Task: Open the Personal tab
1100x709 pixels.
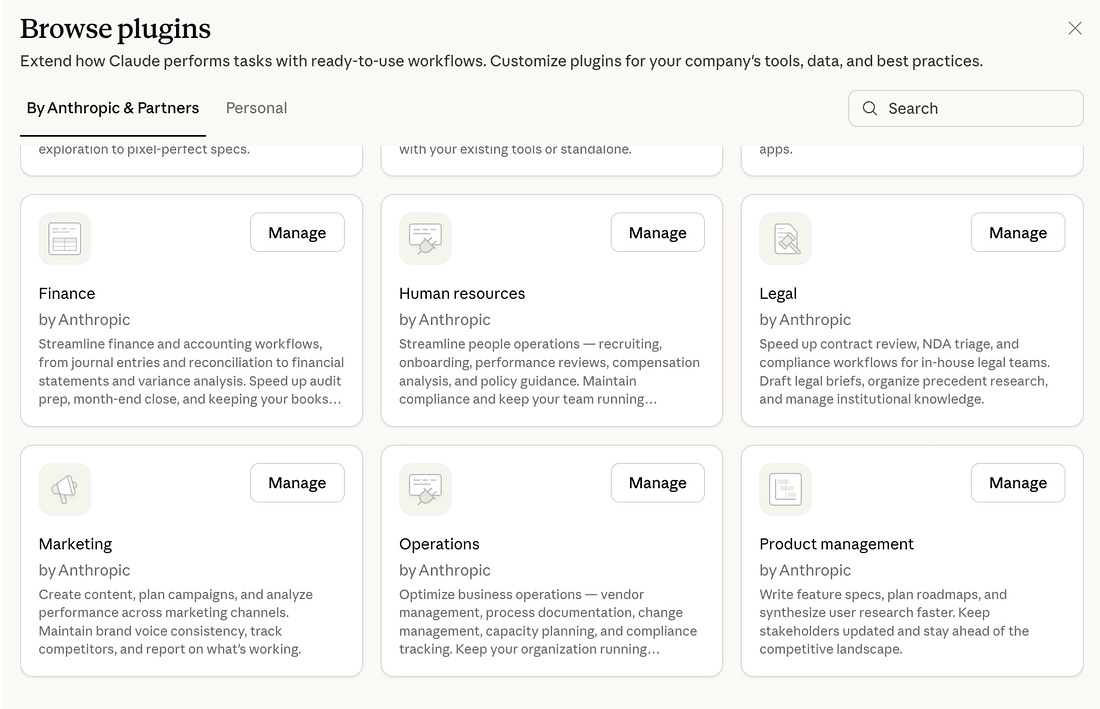Action: 256,108
